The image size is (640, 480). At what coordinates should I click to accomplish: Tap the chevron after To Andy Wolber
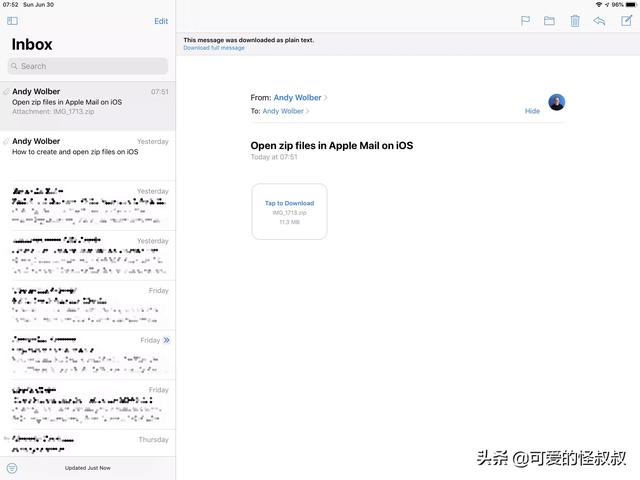307,111
